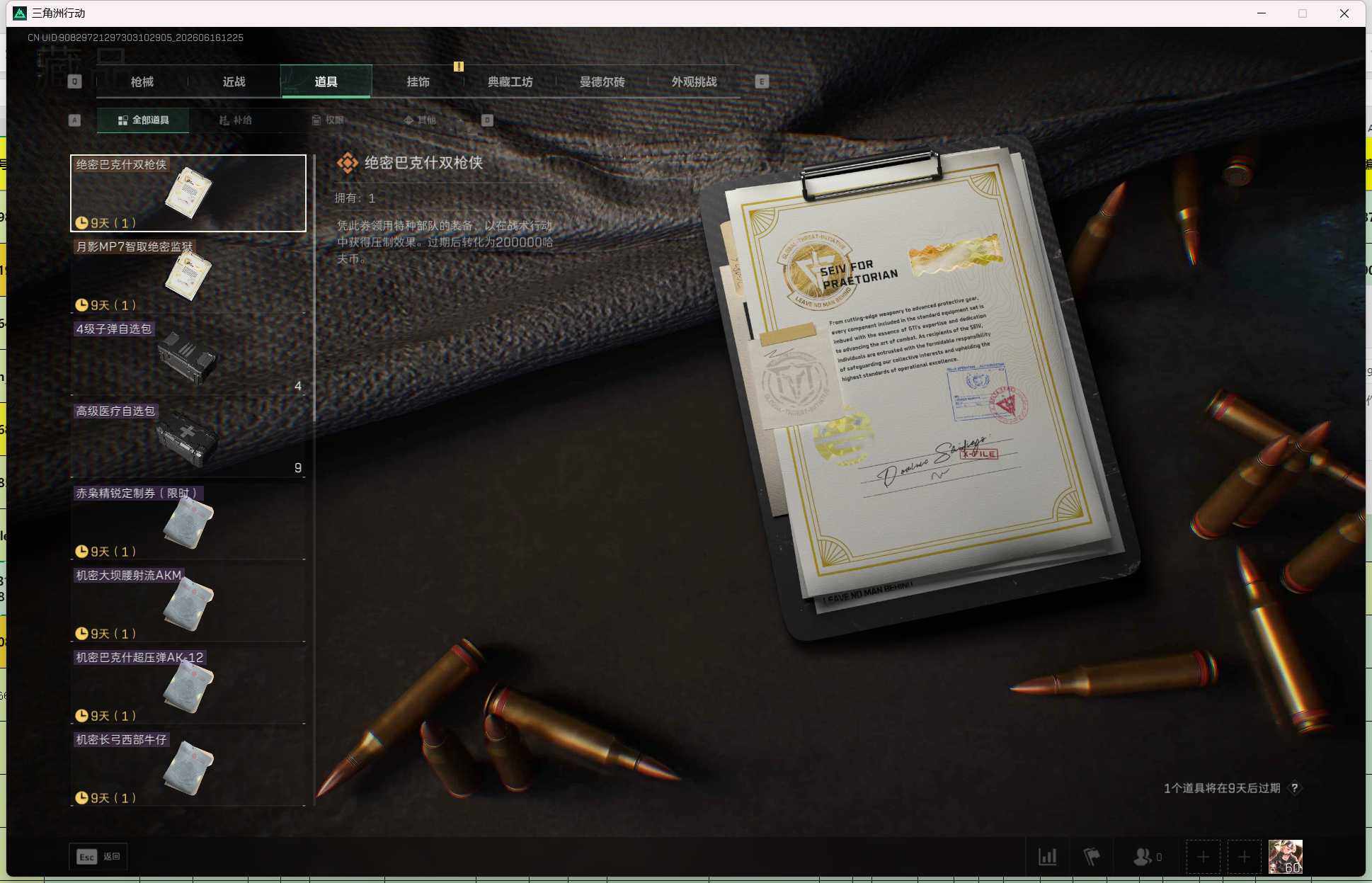Click the D next-filter key hint
The image size is (1372, 883).
(487, 120)
